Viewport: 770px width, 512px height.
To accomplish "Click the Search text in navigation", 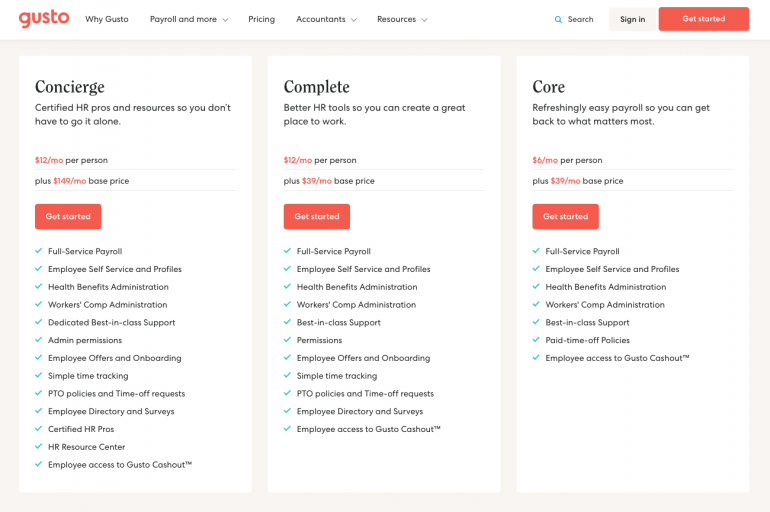I will 580,19.
